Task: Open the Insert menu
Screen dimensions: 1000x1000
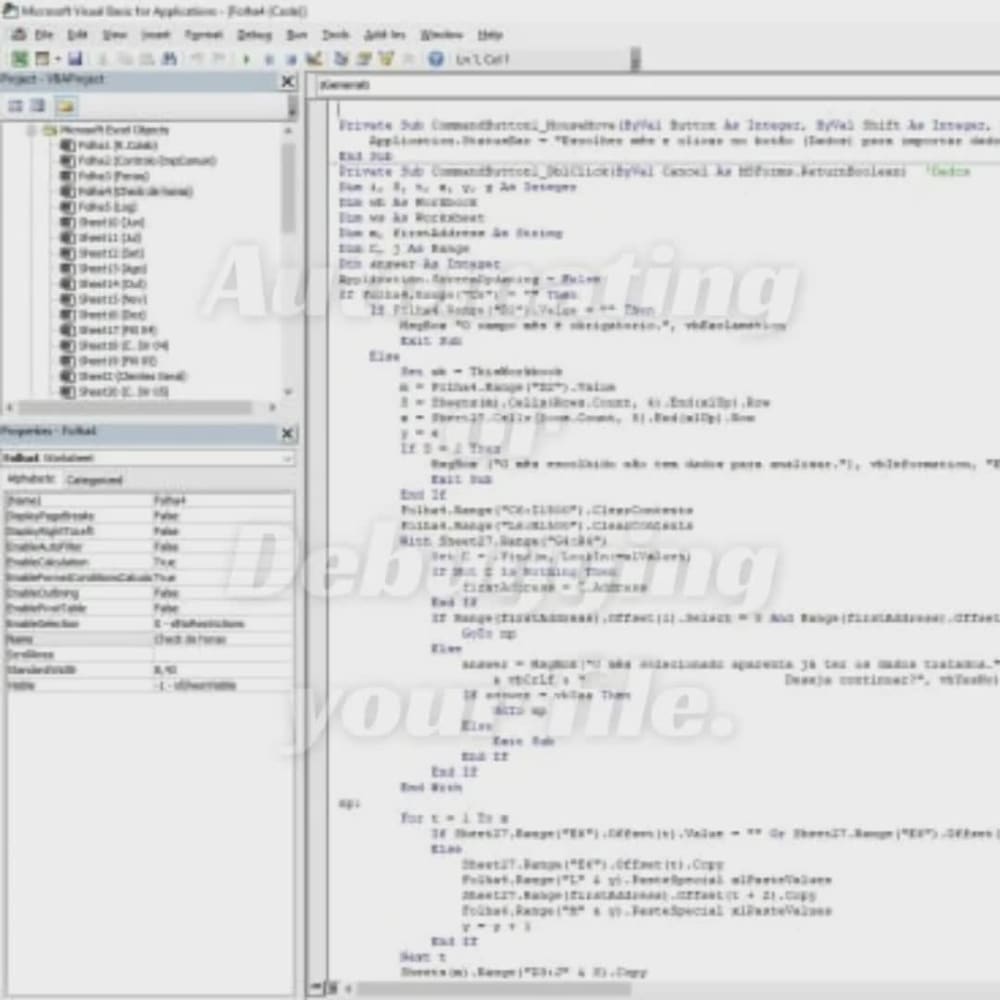Action: pos(156,34)
